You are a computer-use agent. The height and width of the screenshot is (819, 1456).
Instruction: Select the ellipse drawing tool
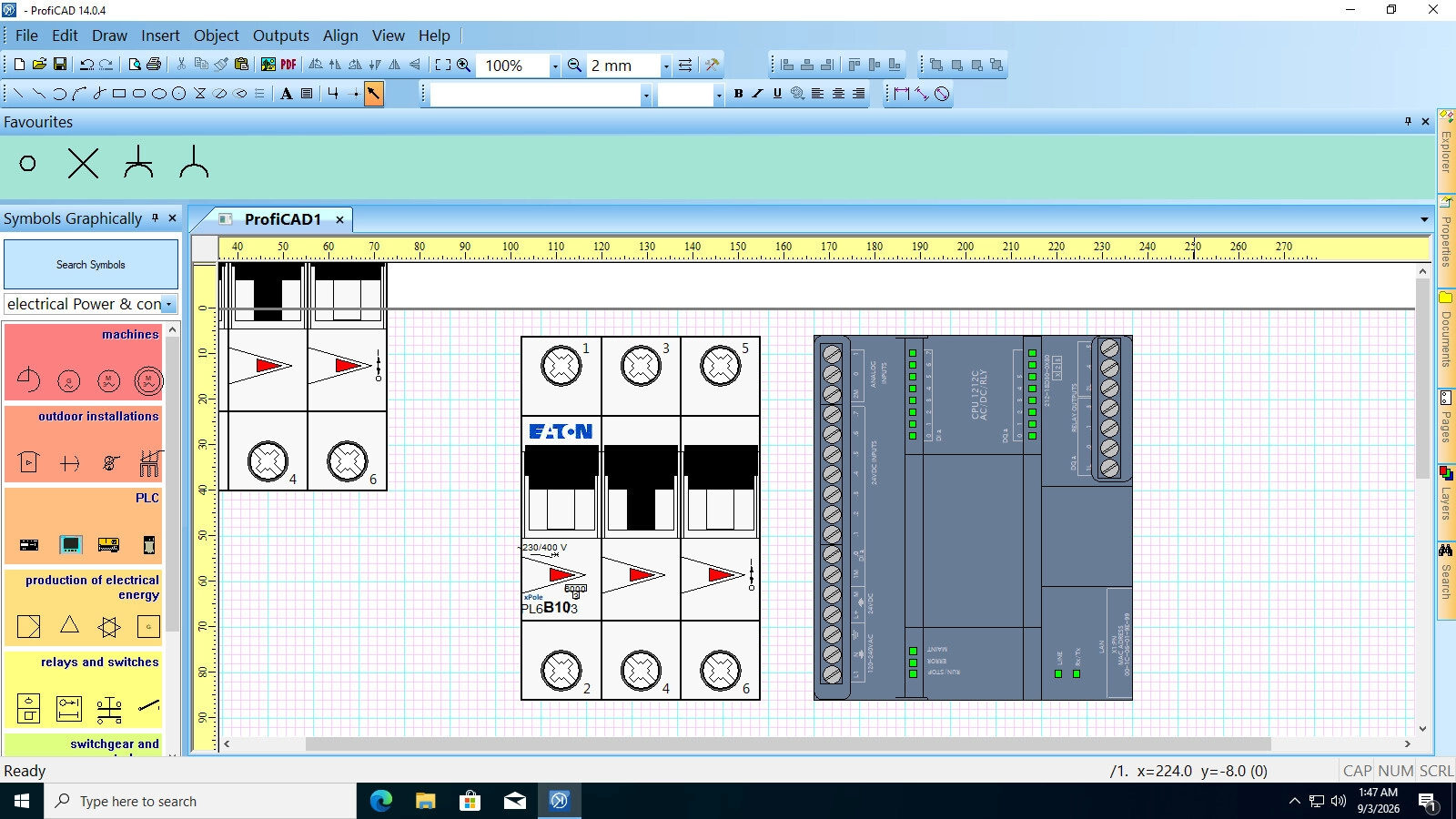pos(159,94)
